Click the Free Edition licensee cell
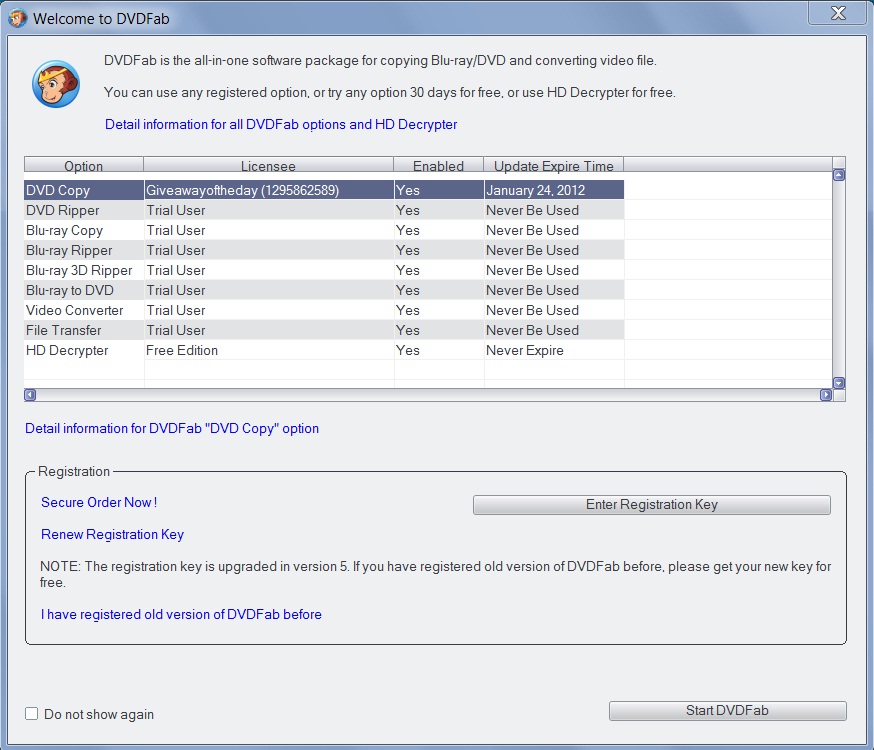The image size is (874, 750). [x=269, y=350]
